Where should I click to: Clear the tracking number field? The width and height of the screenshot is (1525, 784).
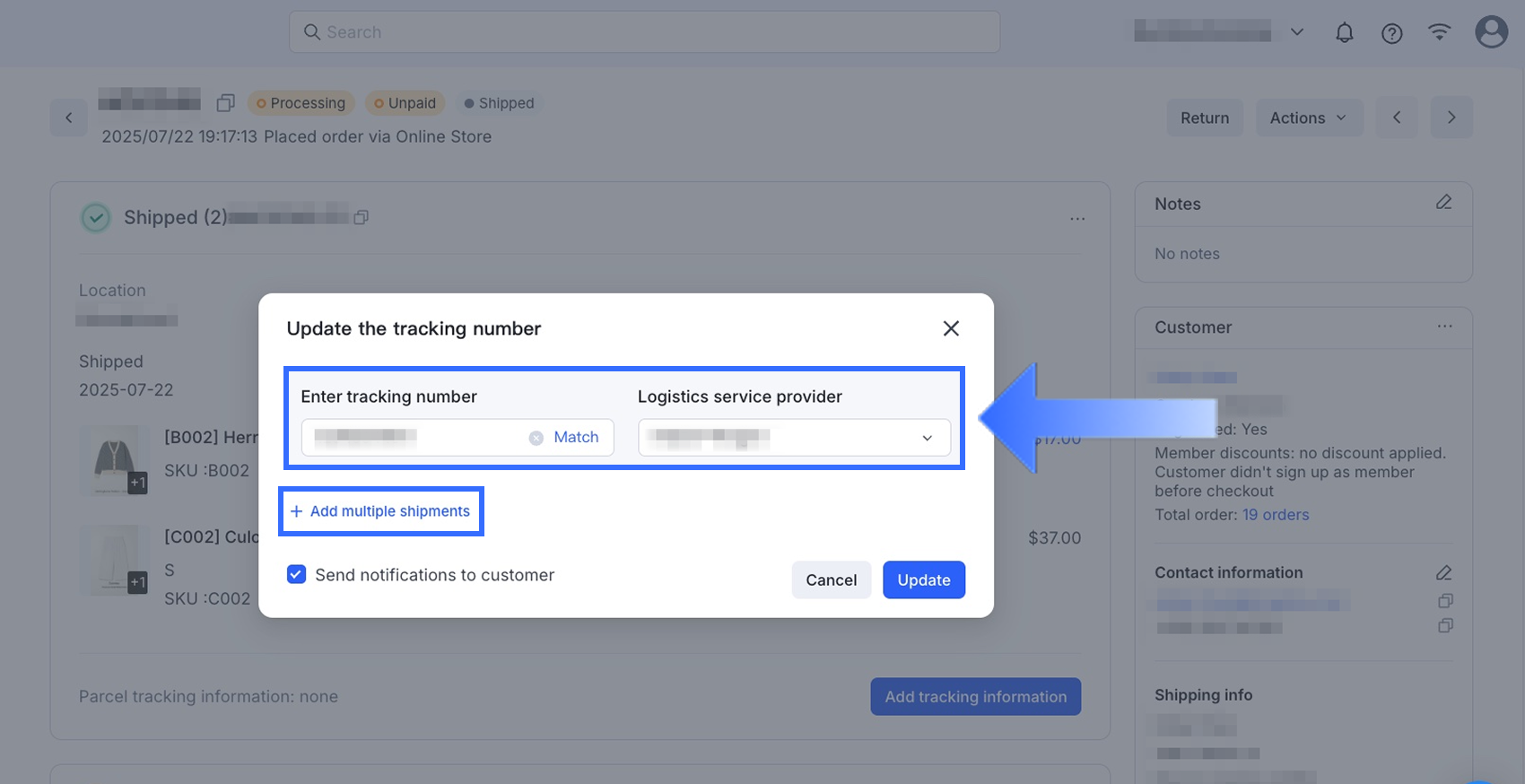[536, 438]
